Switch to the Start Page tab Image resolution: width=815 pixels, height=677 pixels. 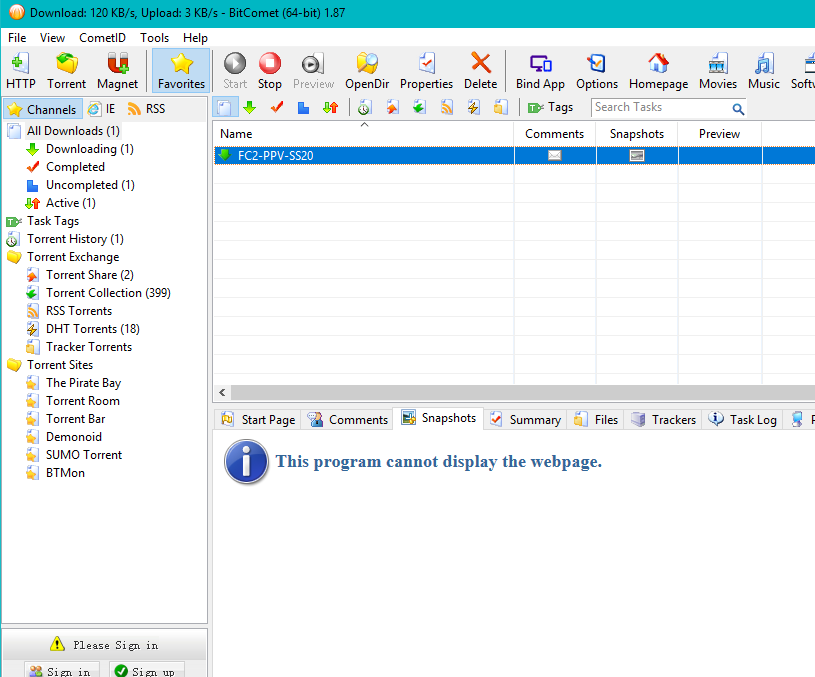point(258,420)
